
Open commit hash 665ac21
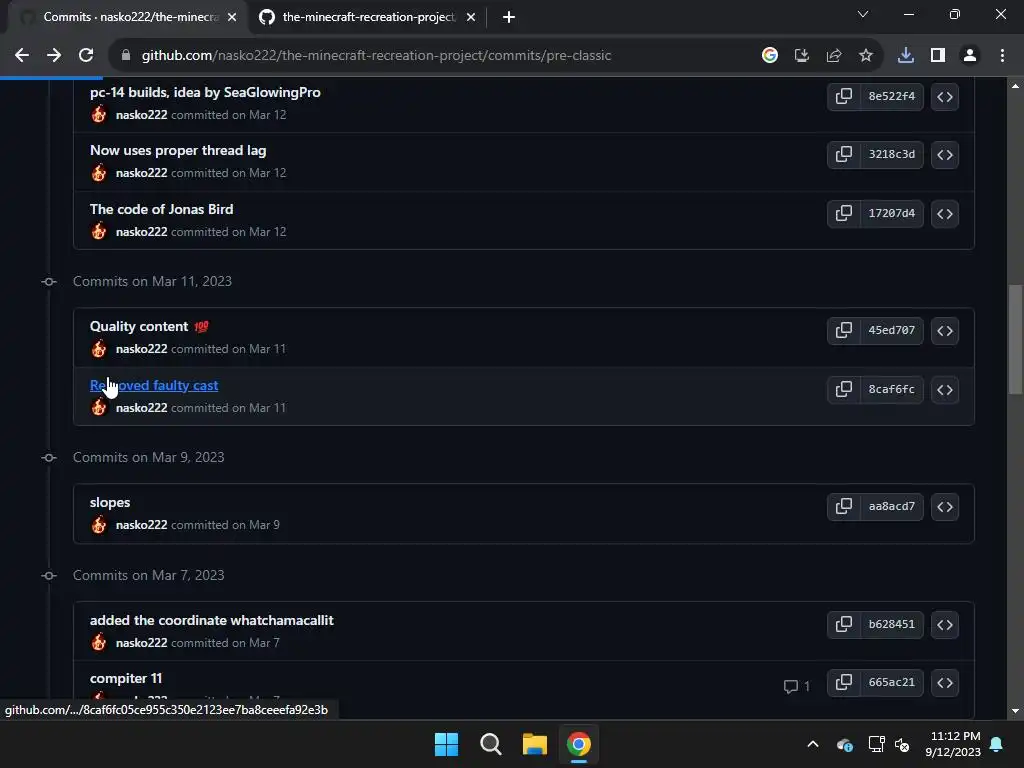891,682
